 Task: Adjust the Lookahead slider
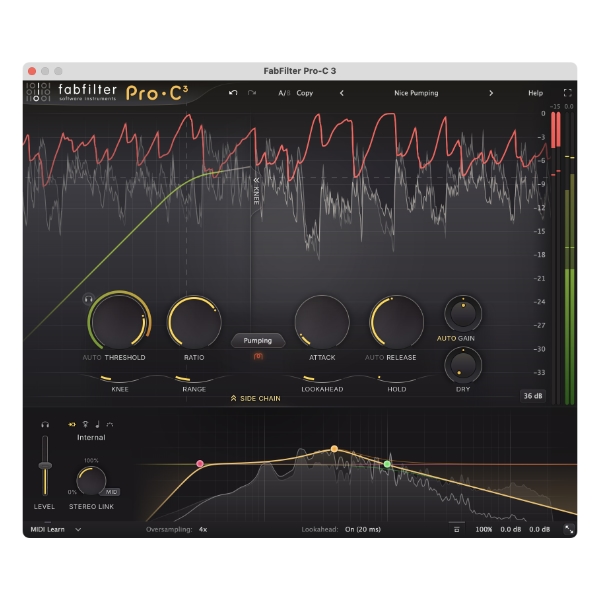pos(322,379)
